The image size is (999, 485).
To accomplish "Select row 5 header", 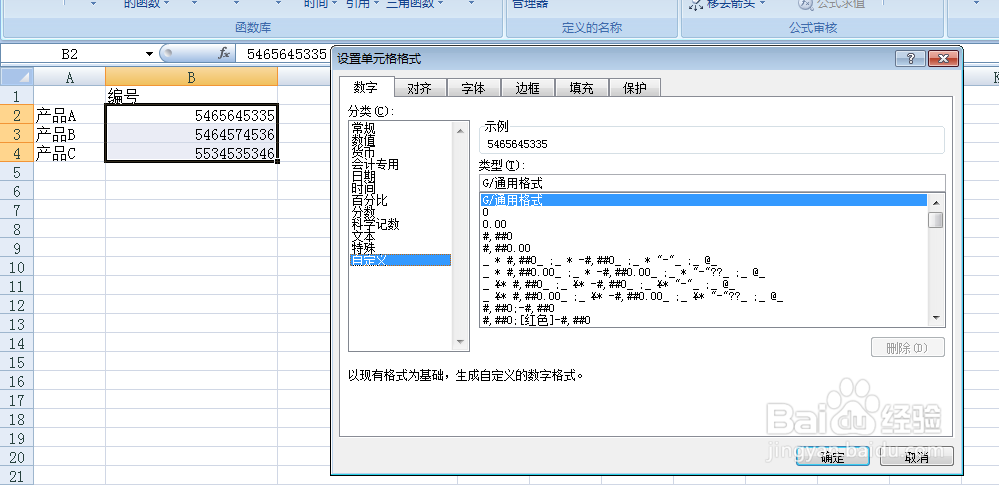I will [17, 172].
